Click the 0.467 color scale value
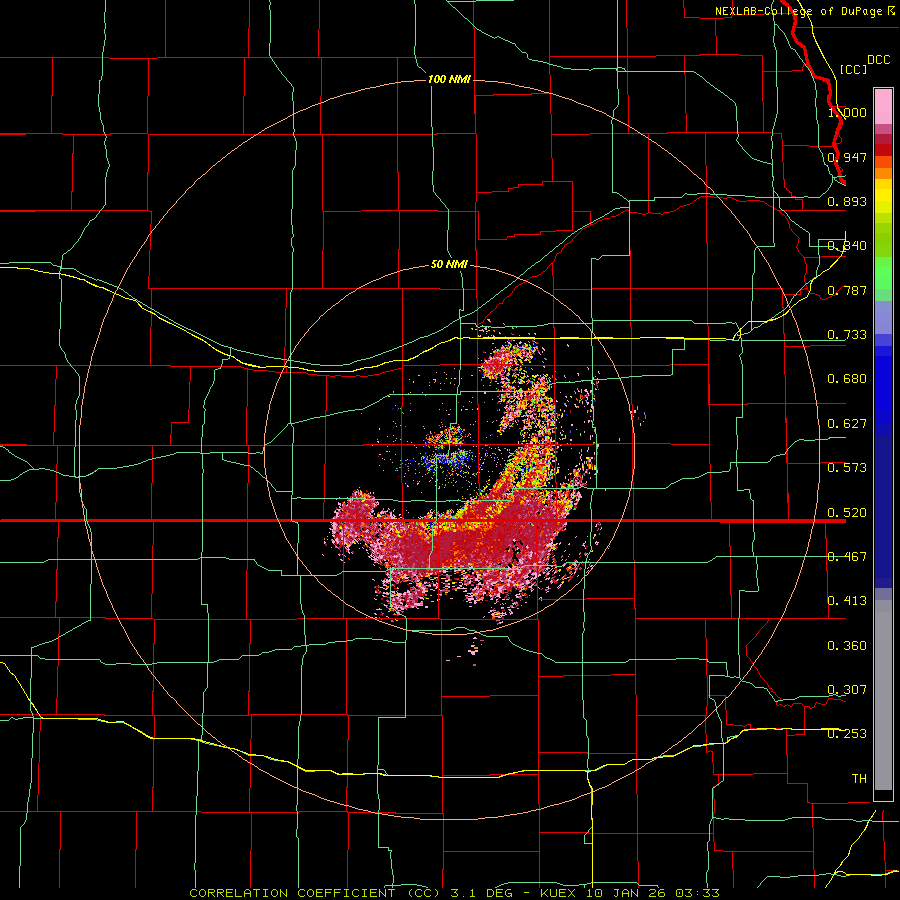Viewport: 900px width, 900px height. (x=847, y=557)
